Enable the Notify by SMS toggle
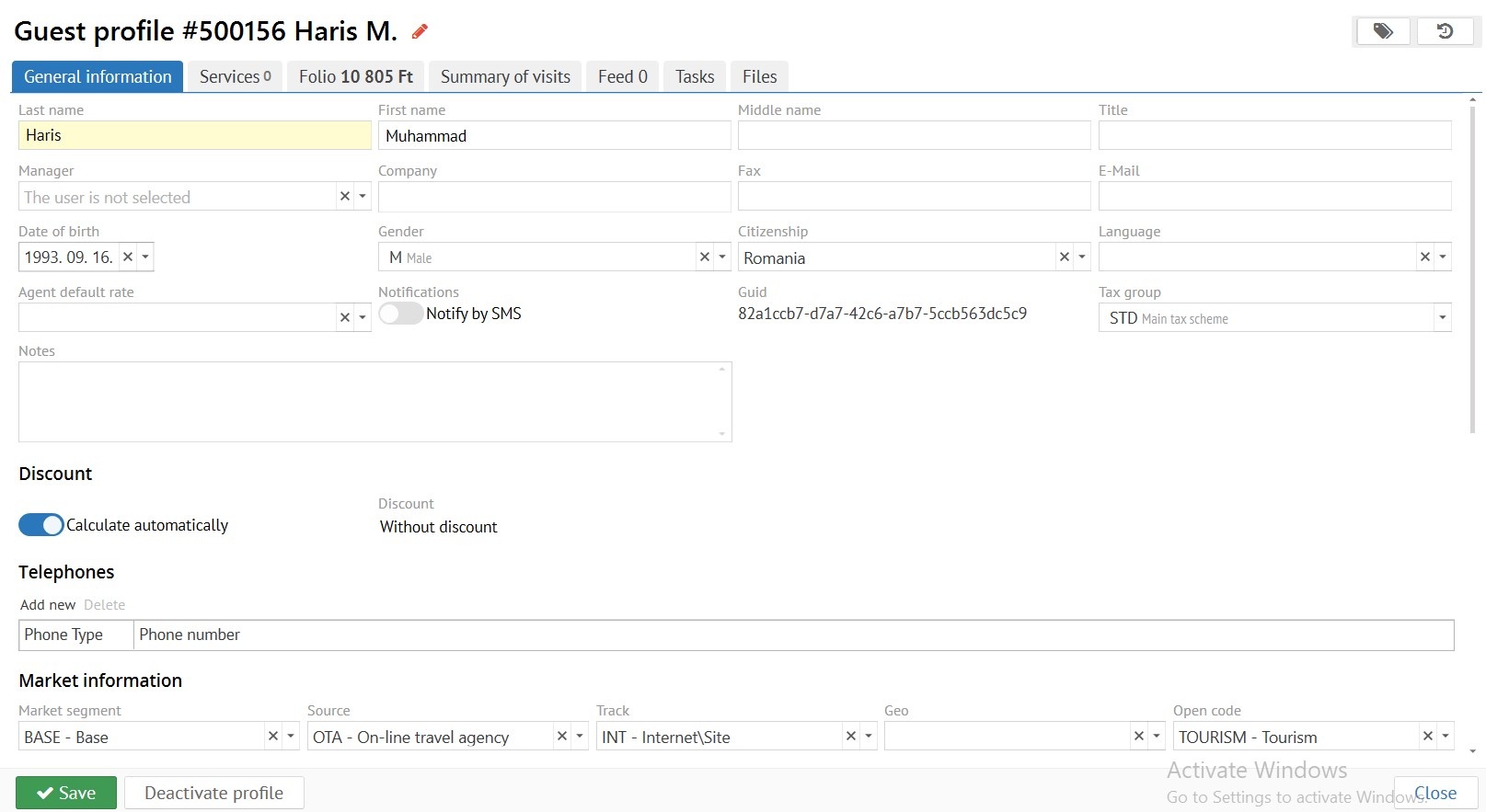Viewport: 1486px width, 812px height. (401, 314)
